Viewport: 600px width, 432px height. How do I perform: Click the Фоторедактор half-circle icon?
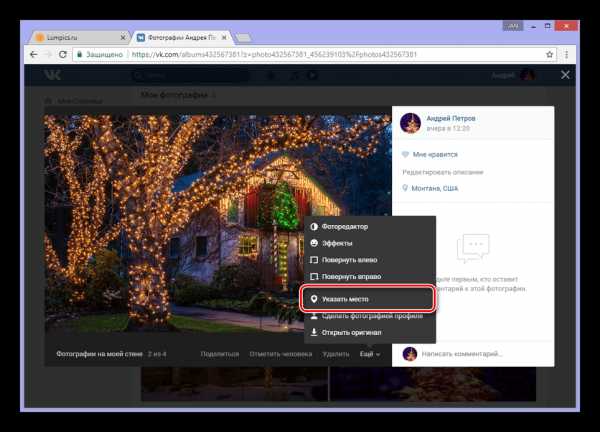[x=314, y=227]
